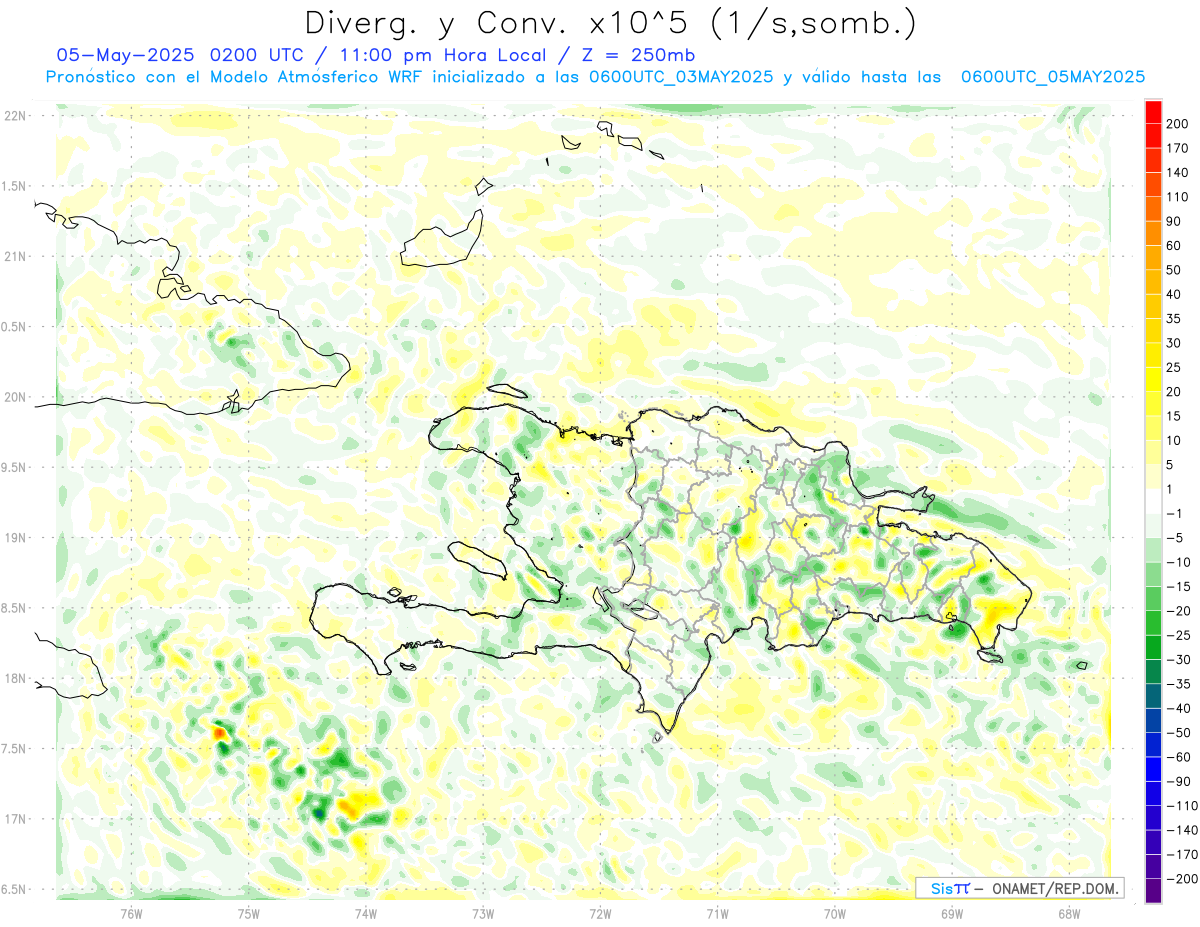Click the "70W" longitude label

click(835, 914)
